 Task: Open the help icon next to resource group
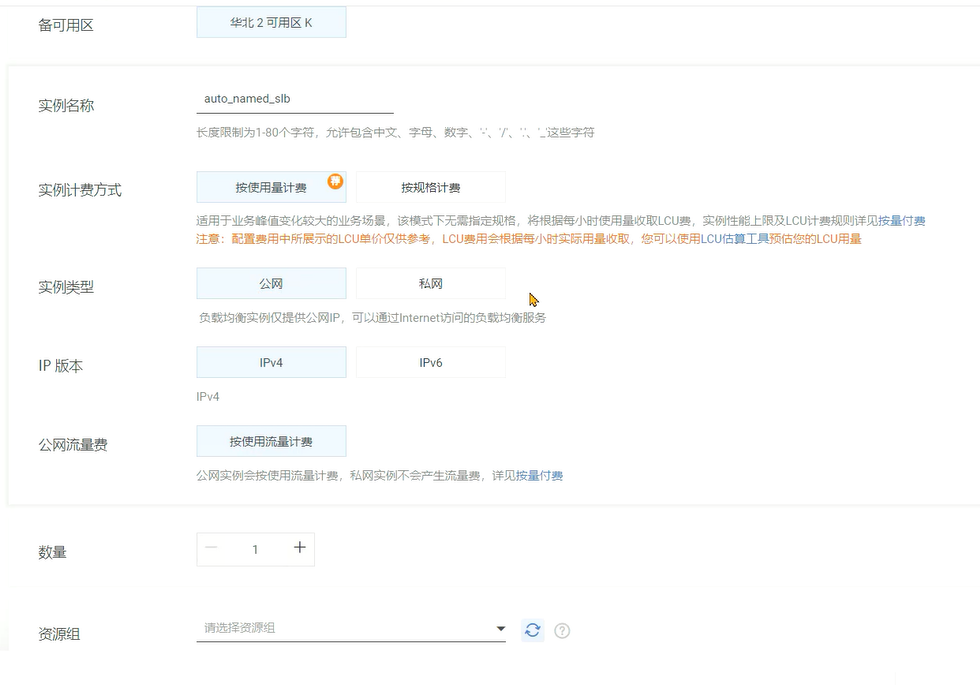pos(562,630)
